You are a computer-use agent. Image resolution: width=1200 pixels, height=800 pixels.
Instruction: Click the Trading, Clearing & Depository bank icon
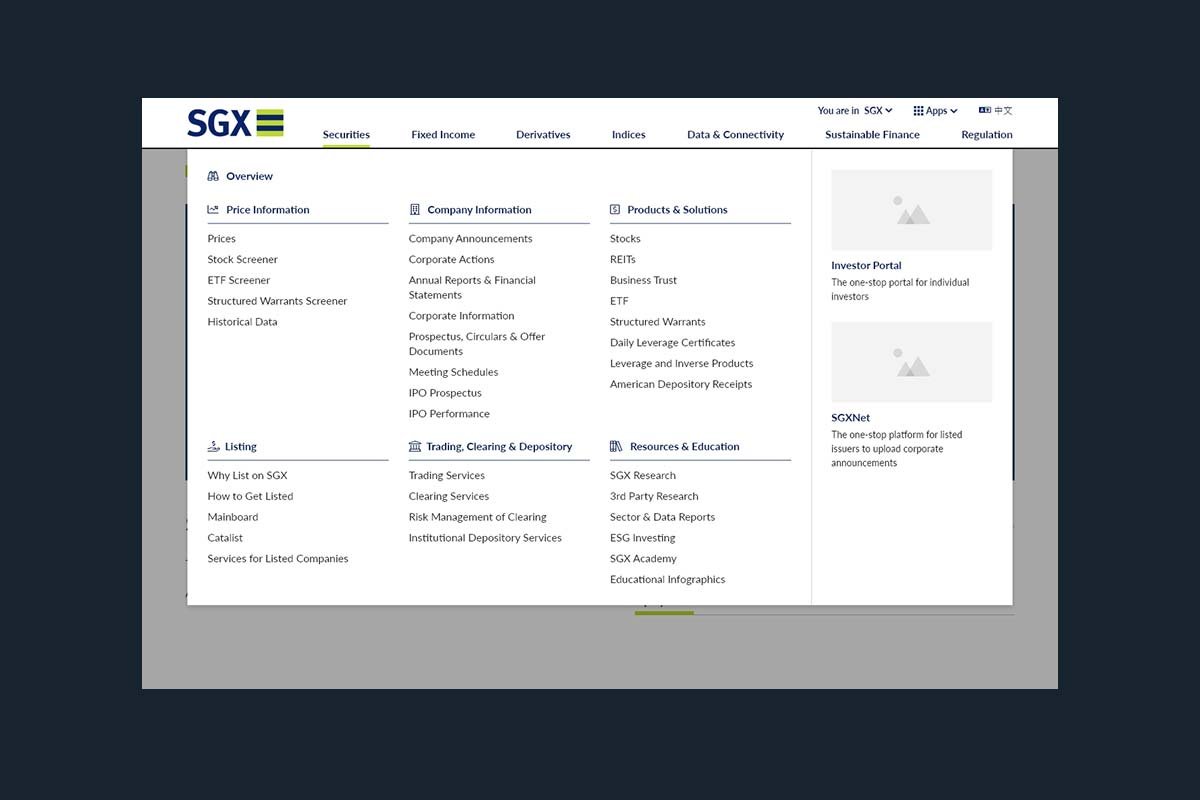point(415,447)
